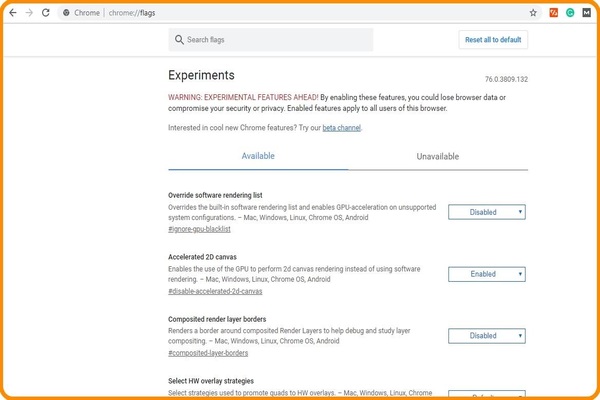The height and width of the screenshot is (400, 600).
Task: Open the red extension icon in toolbar
Action: pos(554,13)
